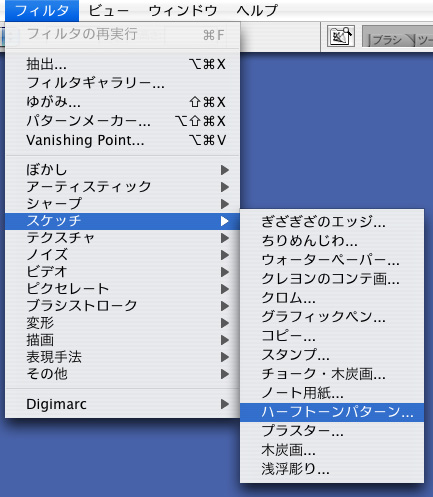Click the file browser icon in options bar
Image resolution: width=433 pixels, height=497 pixels.
341,36
